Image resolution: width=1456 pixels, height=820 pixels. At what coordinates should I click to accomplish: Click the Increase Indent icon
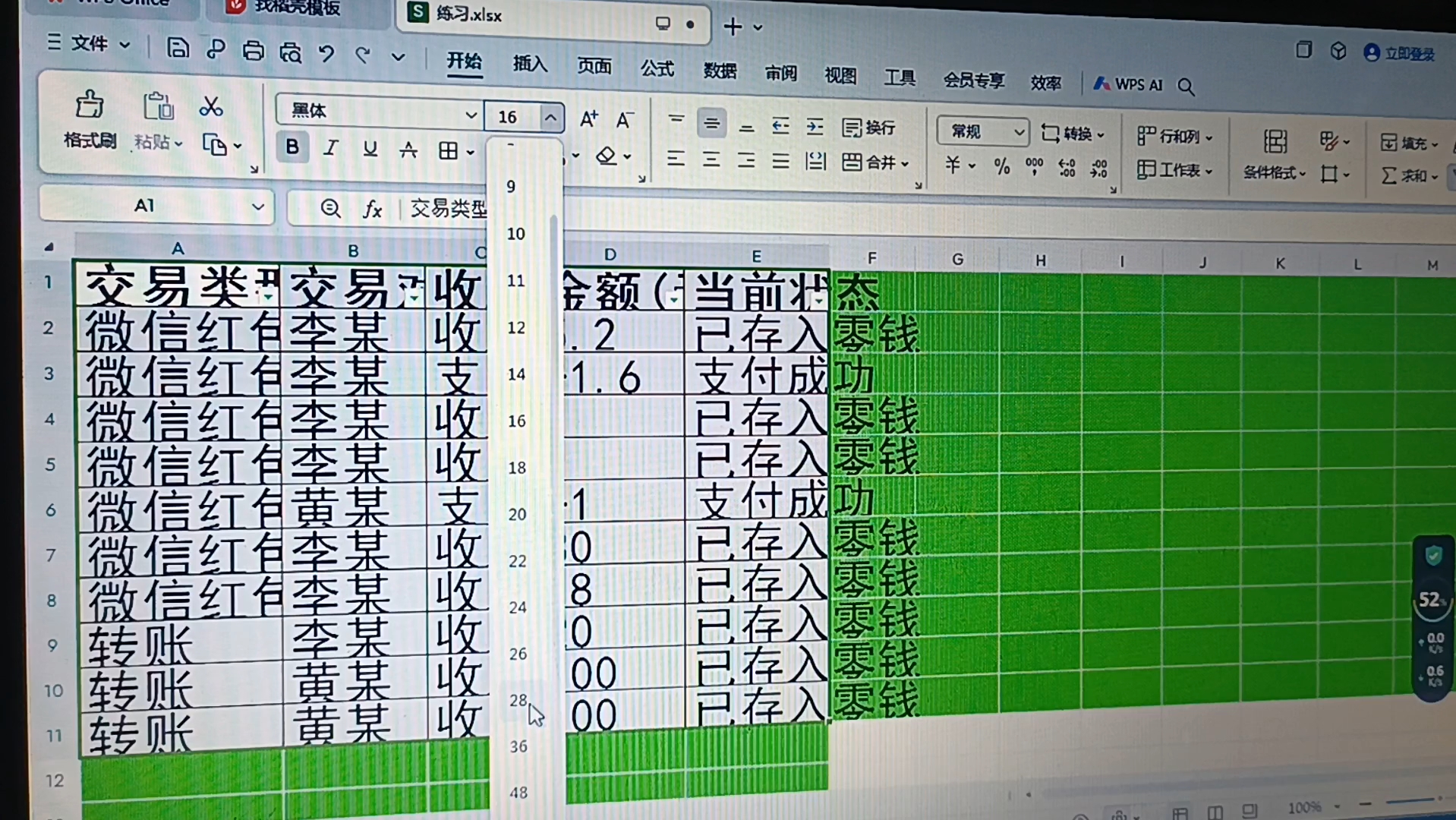point(815,127)
